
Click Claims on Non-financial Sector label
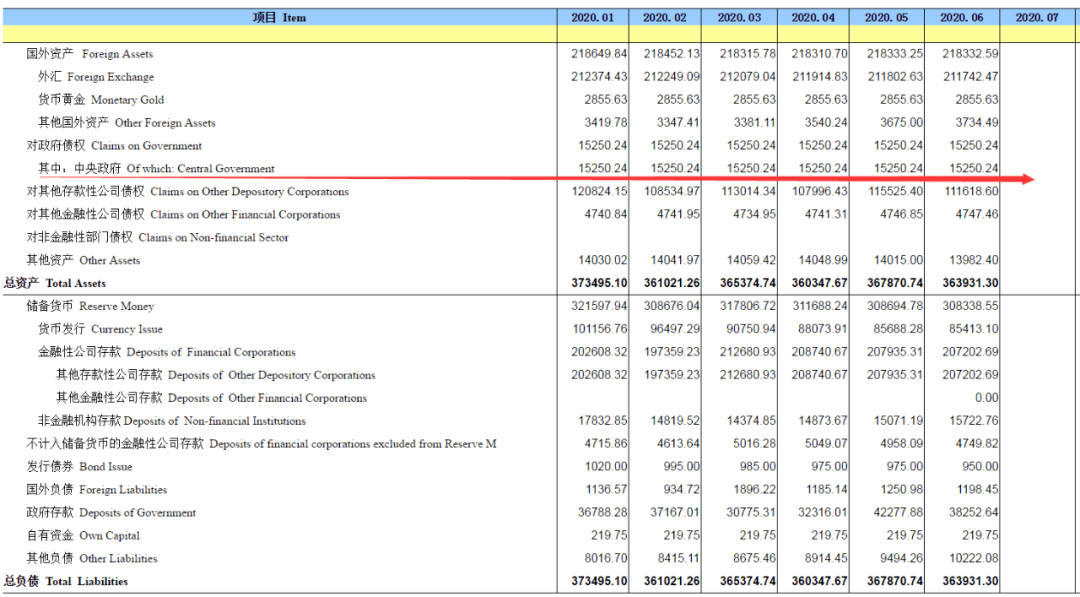pyautogui.click(x=158, y=238)
